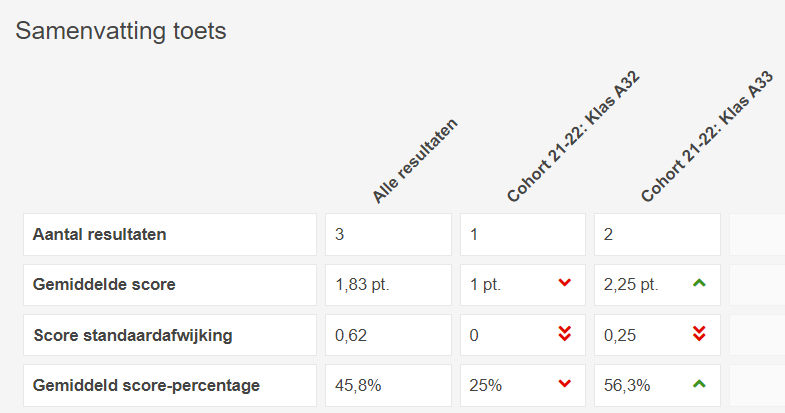
Task: Click double red arrow next to 0 deviation
Action: pos(565,334)
